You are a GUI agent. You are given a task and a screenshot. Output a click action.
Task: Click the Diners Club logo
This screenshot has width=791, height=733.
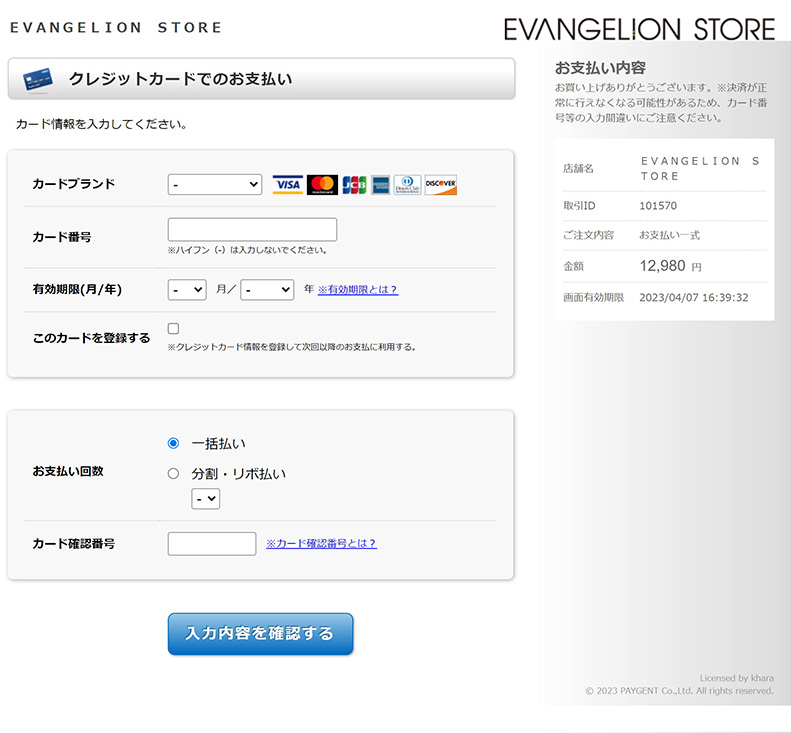pyautogui.click(x=407, y=185)
